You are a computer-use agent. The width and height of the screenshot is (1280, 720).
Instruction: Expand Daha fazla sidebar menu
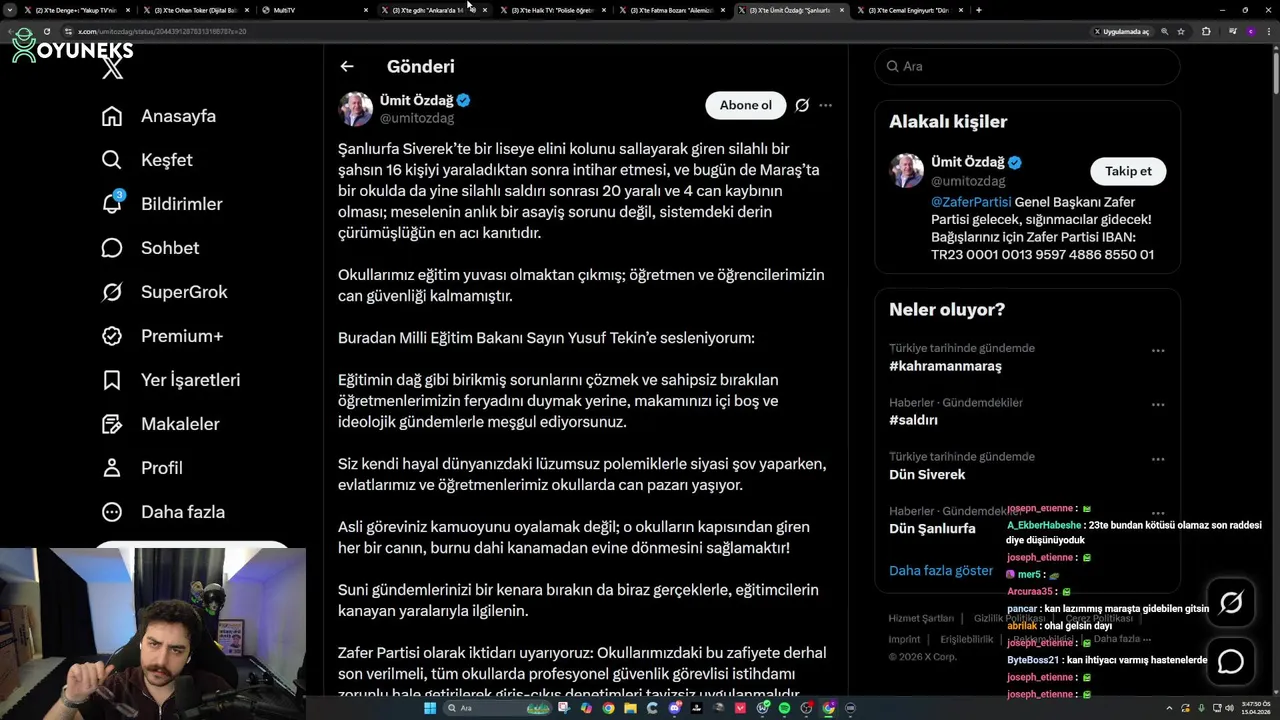(x=163, y=512)
